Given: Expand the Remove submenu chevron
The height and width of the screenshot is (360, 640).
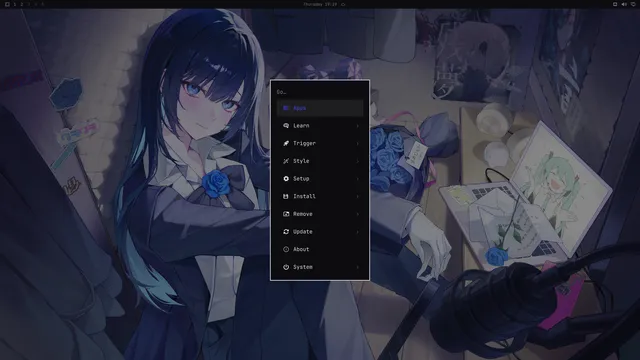Looking at the screenshot, I should click(x=358, y=214).
